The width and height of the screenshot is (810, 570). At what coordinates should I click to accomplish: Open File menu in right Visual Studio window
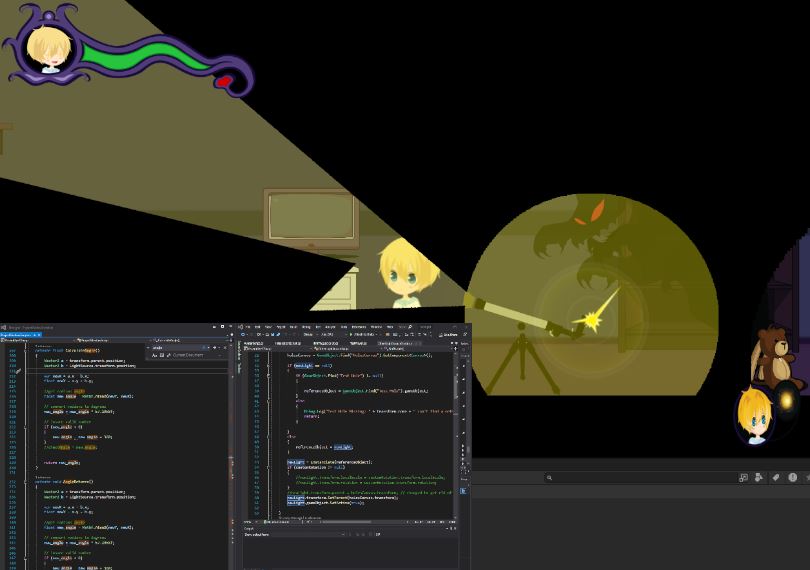248,327
